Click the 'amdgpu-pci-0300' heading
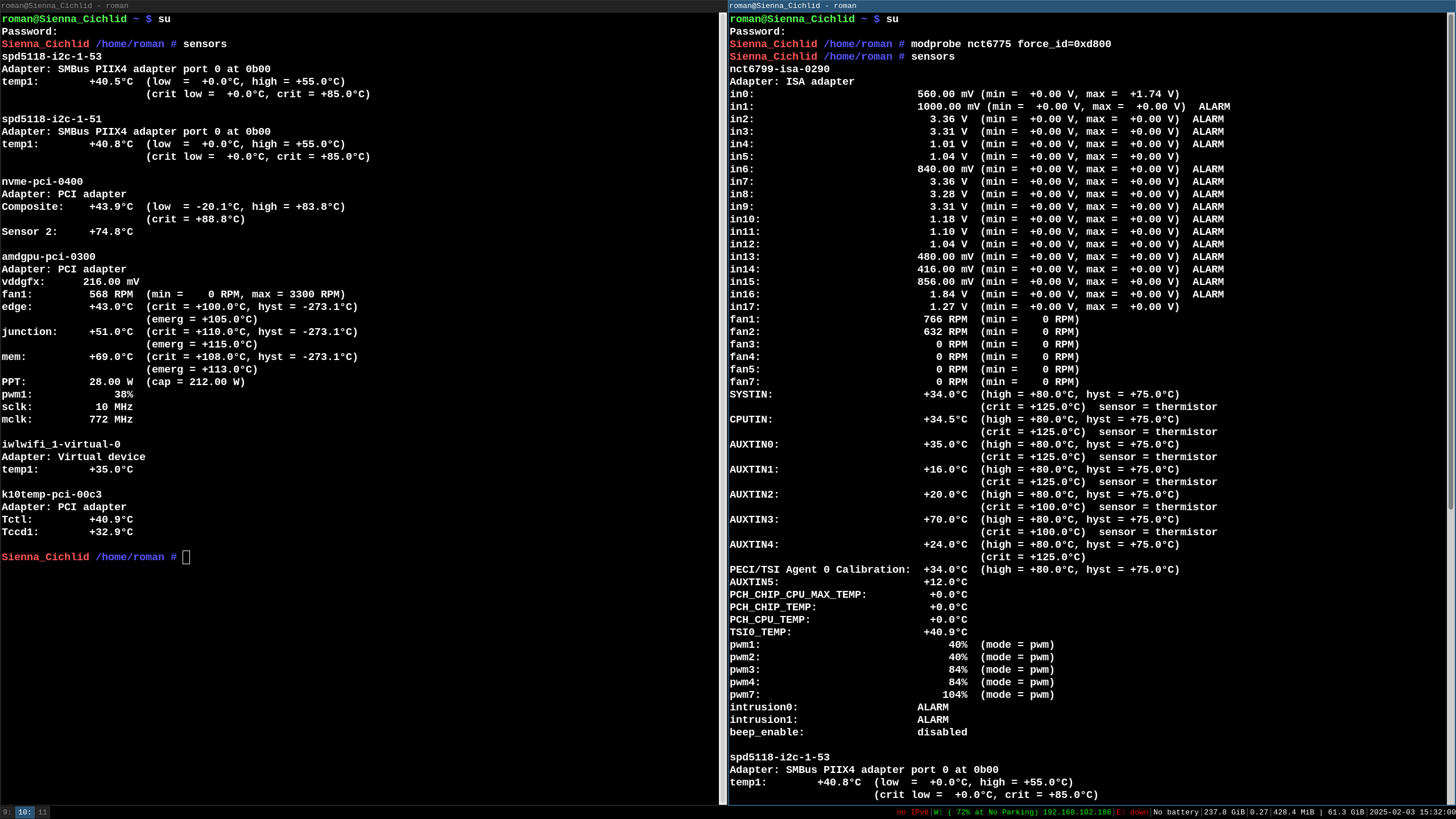The width and height of the screenshot is (1456, 819). 48,257
